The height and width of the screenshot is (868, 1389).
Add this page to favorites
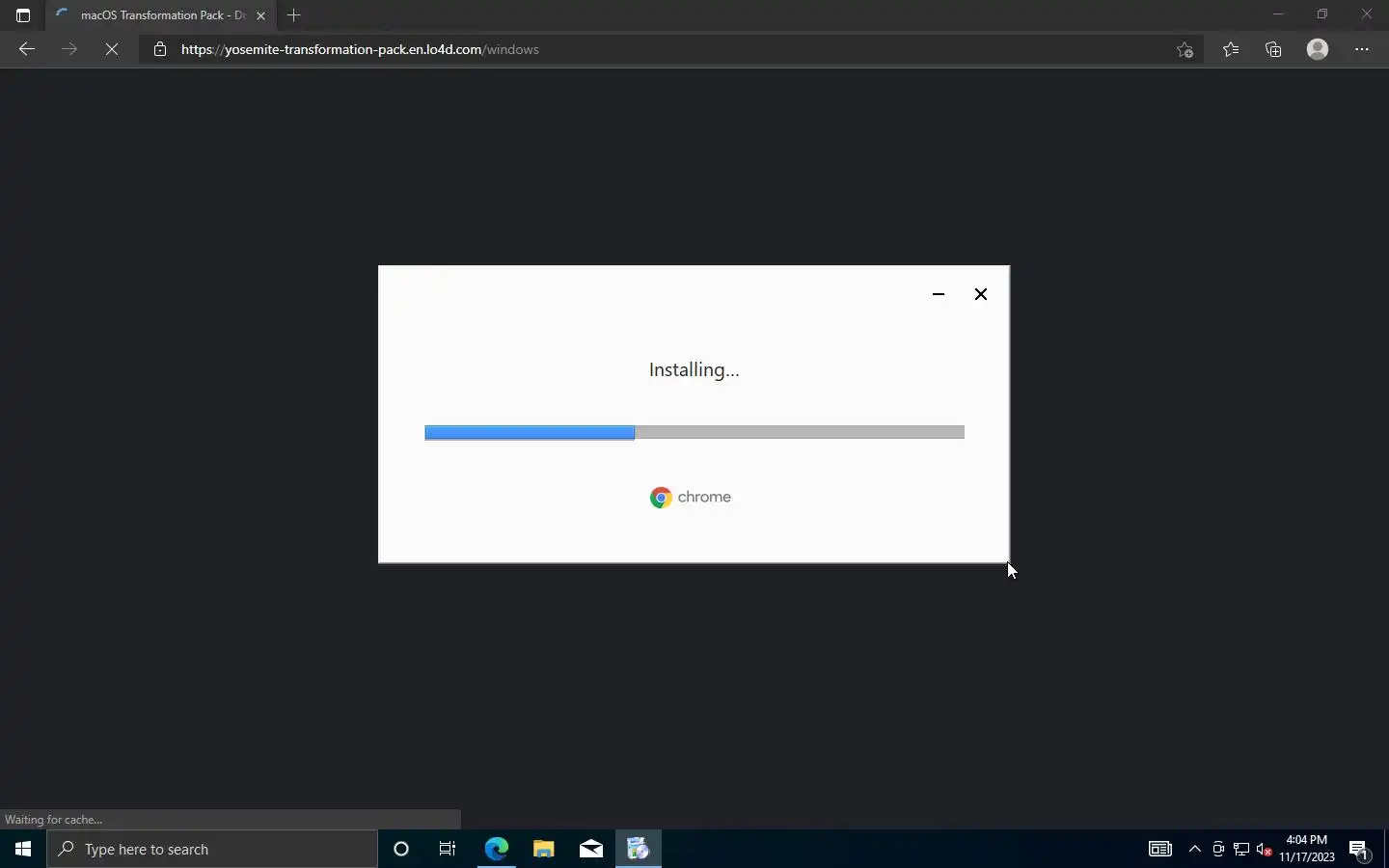pyautogui.click(x=1185, y=49)
